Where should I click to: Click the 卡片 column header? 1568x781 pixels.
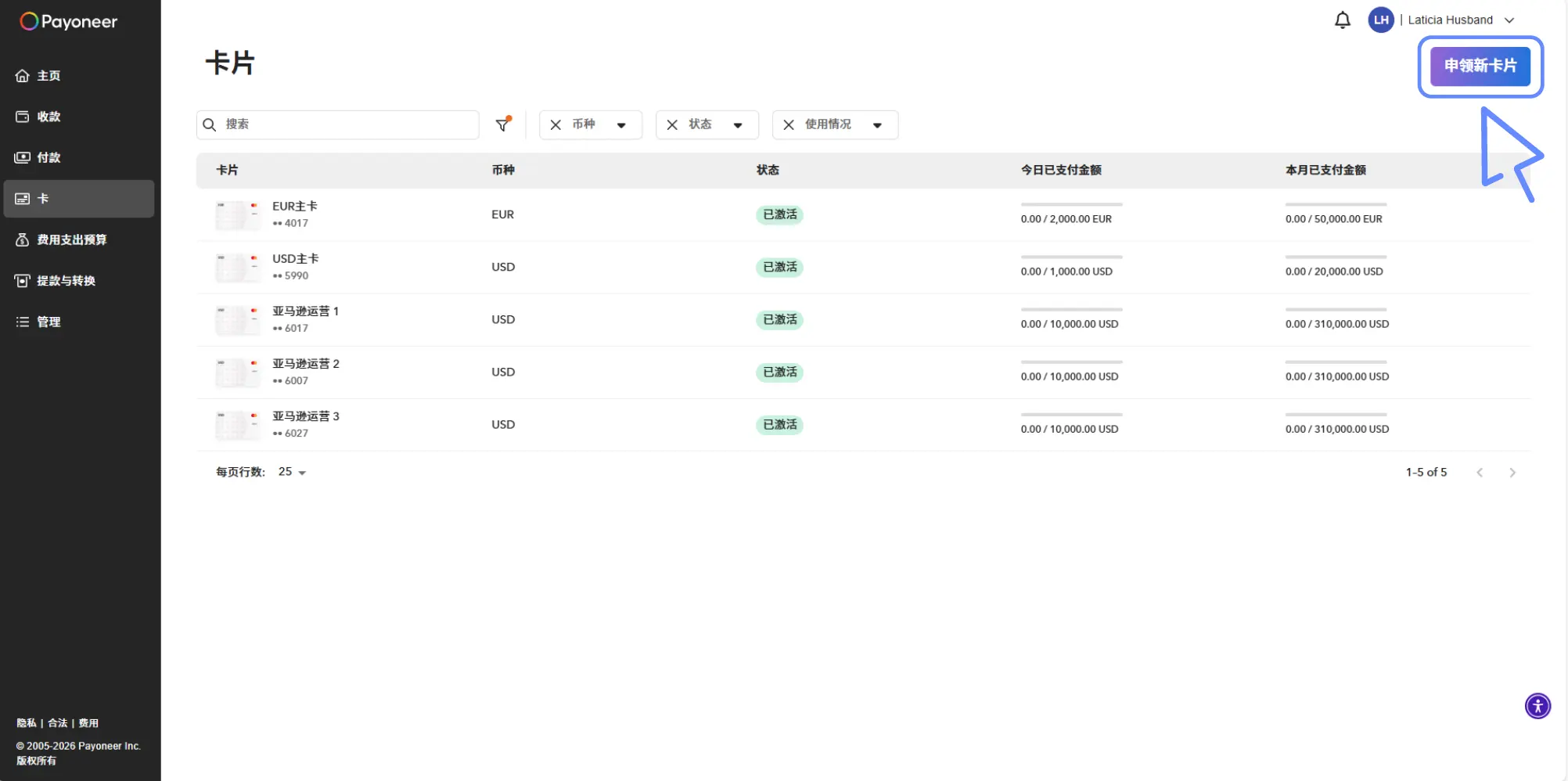coord(228,170)
